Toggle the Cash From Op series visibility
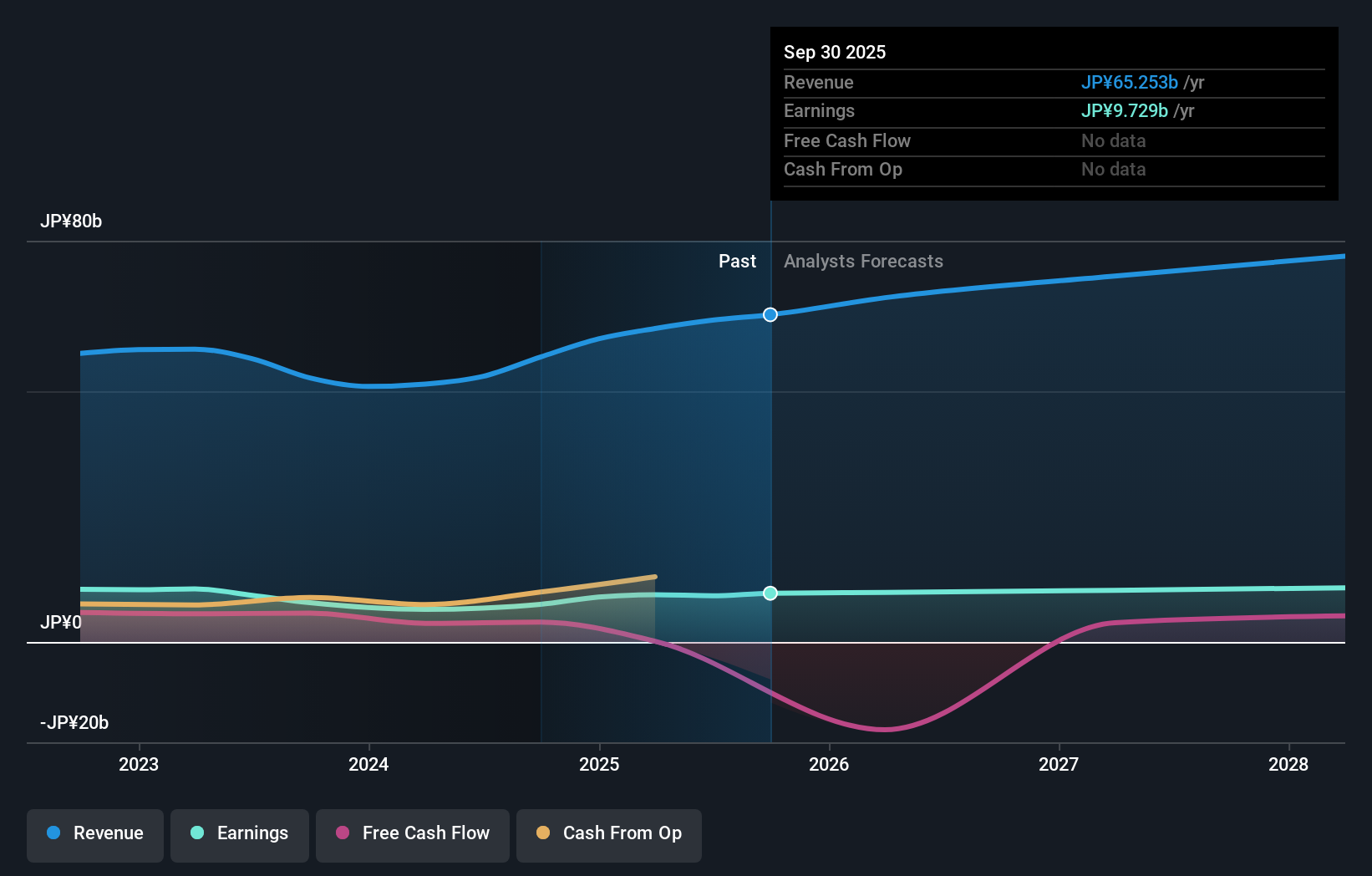1372x876 pixels. (x=608, y=834)
